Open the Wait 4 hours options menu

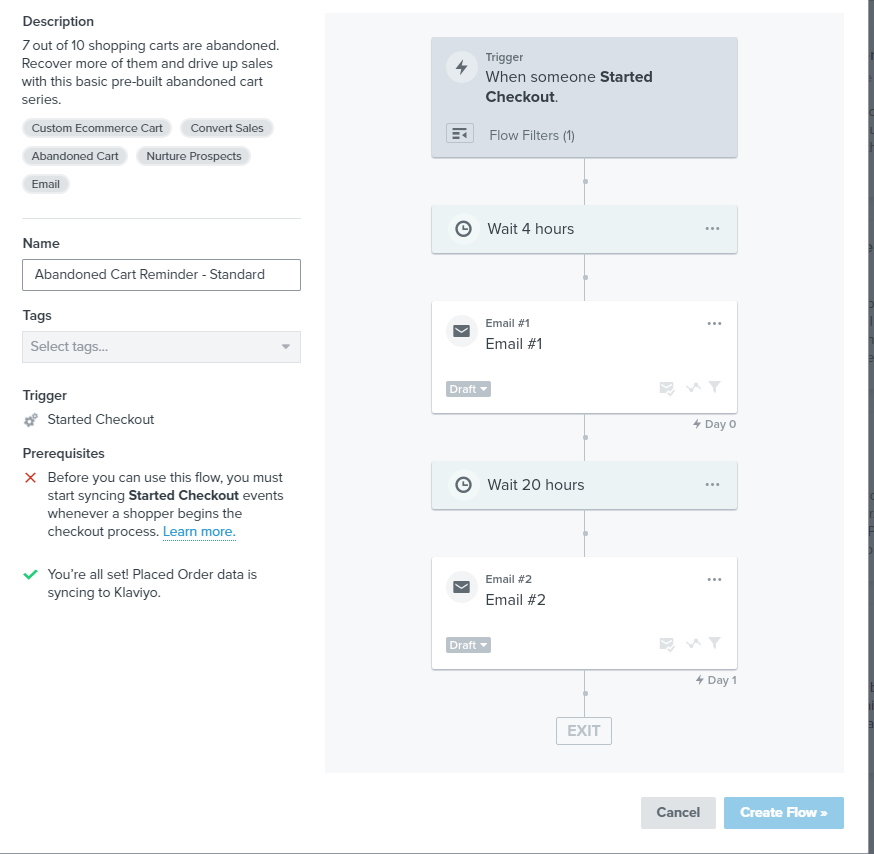712,229
